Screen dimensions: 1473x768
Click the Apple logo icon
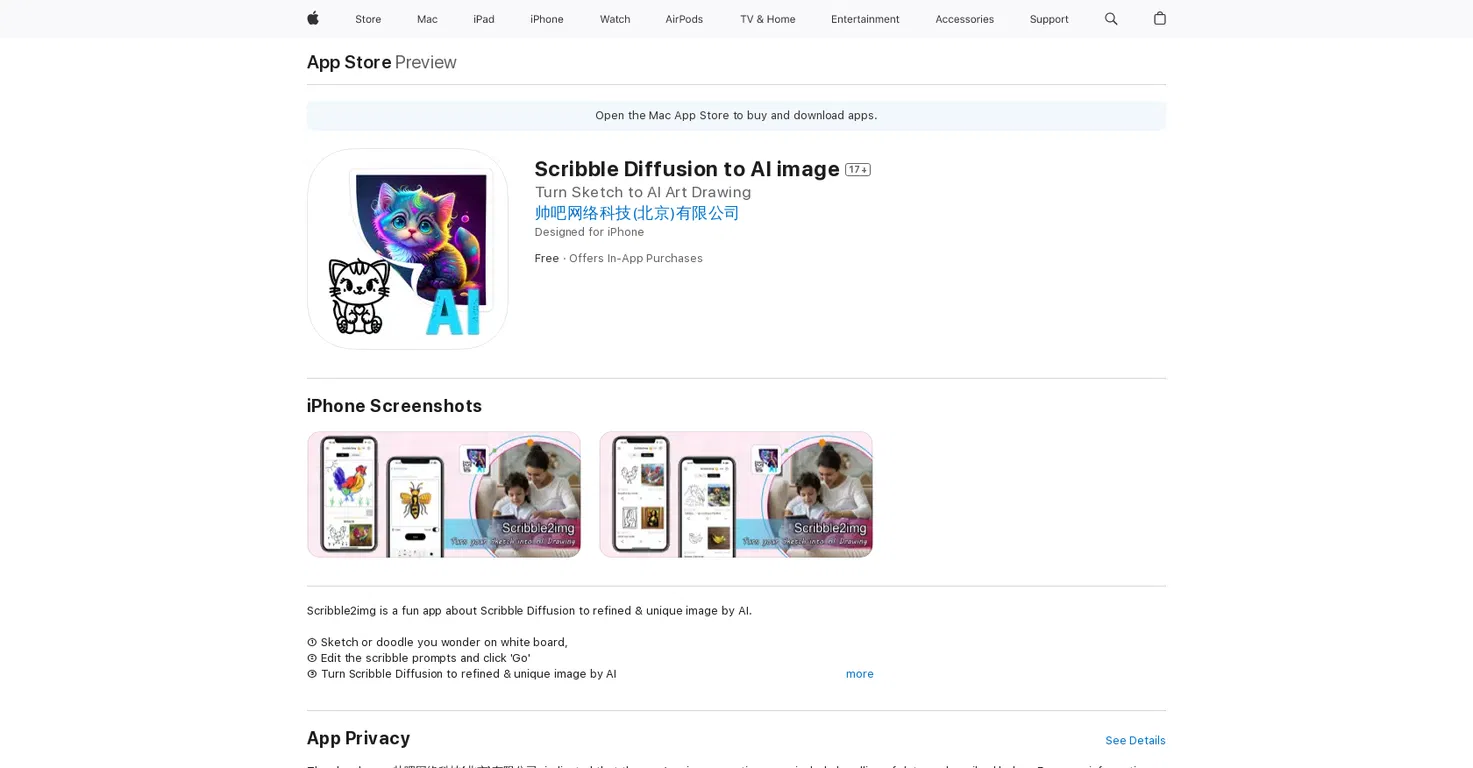pyautogui.click(x=313, y=19)
